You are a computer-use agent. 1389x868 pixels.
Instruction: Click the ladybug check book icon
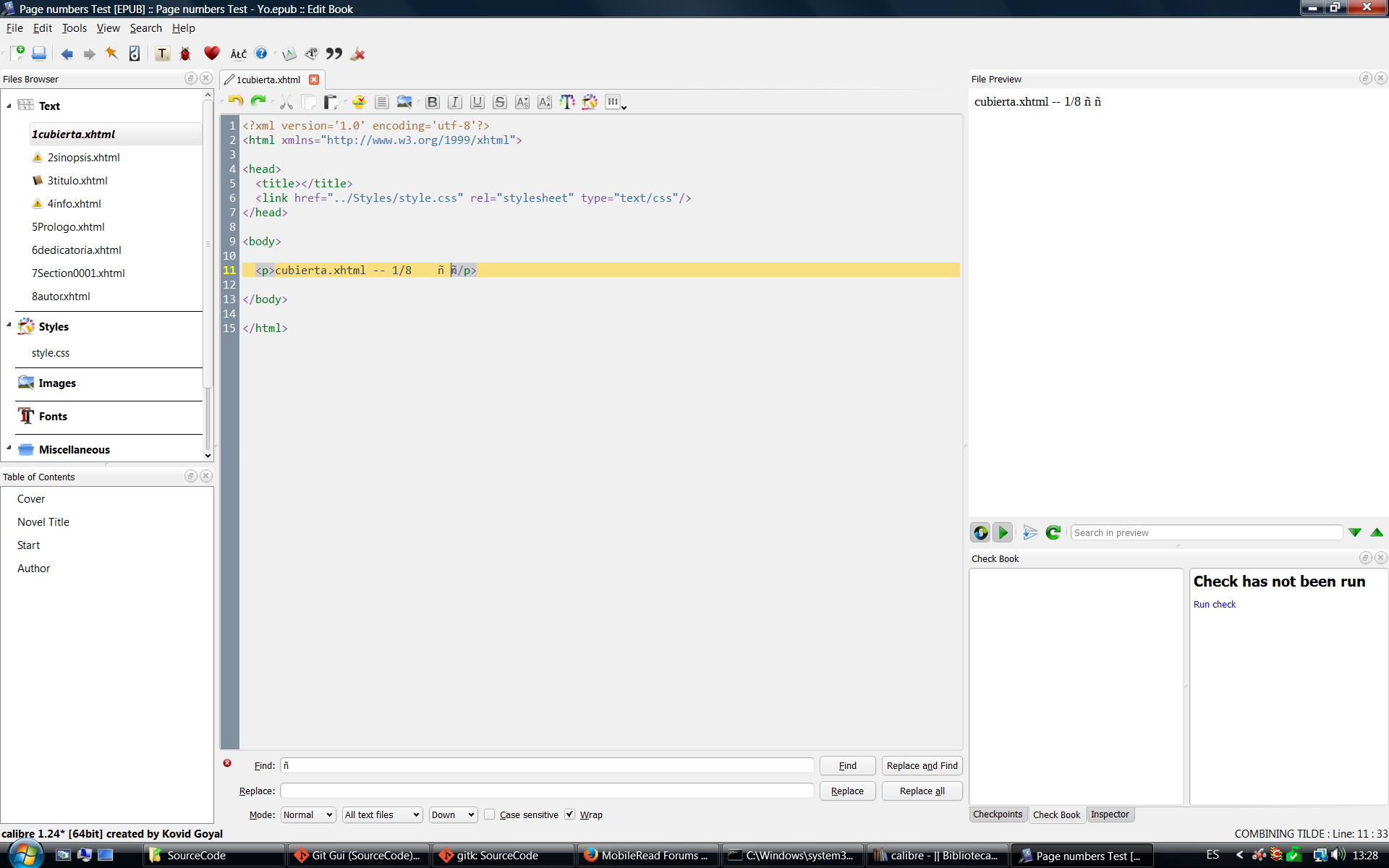click(185, 54)
